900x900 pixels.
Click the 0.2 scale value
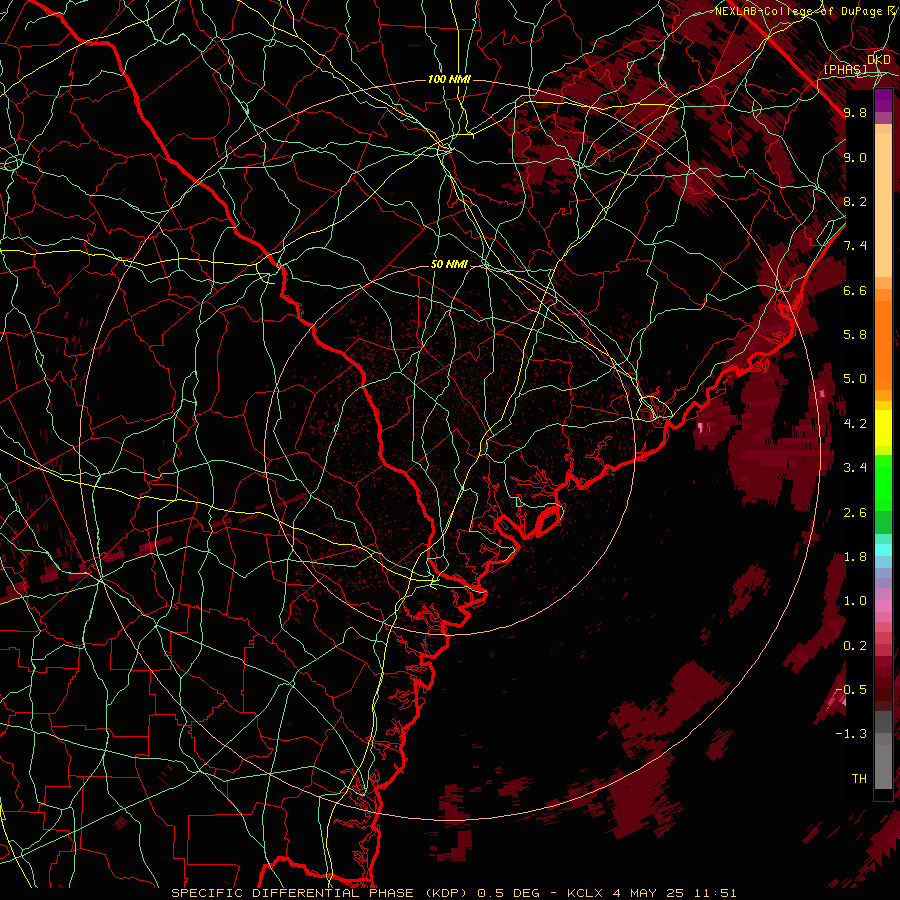click(855, 646)
